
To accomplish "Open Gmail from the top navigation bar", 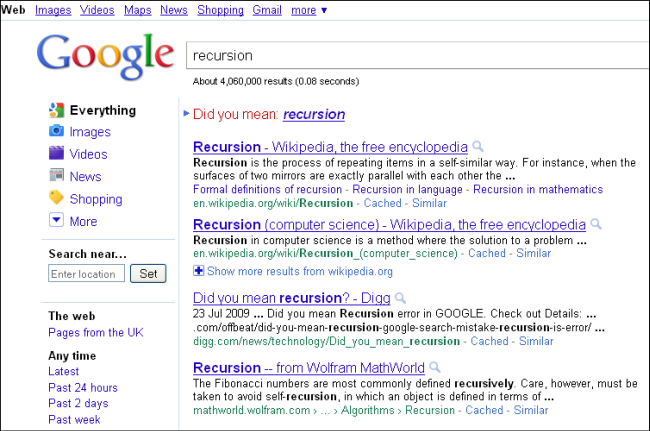I will 266,10.
